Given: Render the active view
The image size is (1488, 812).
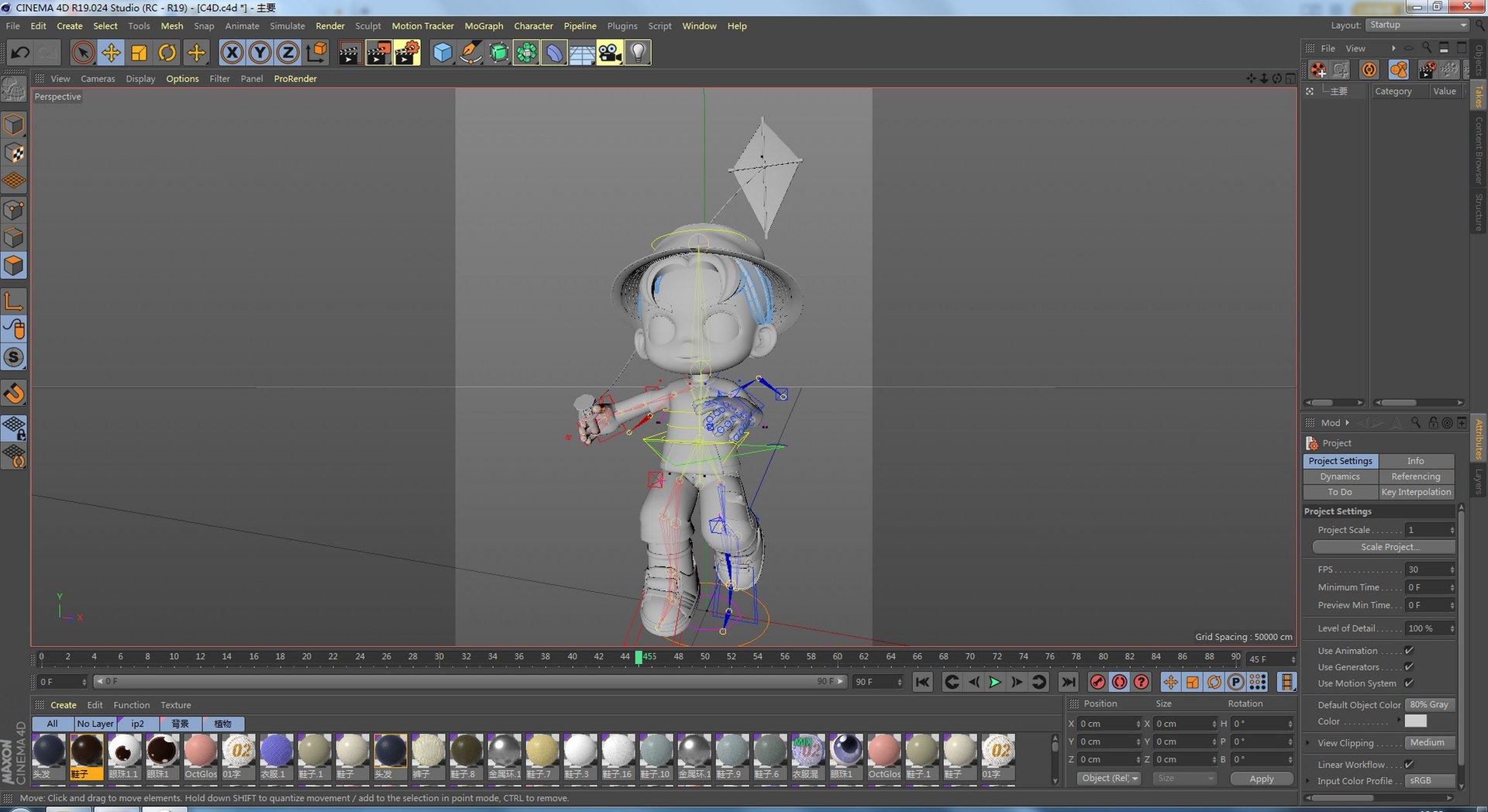Looking at the screenshot, I should [350, 53].
